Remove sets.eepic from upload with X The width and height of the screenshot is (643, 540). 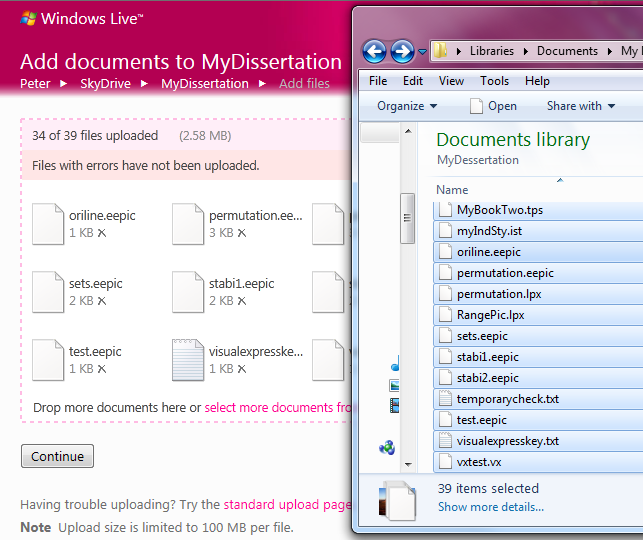tap(102, 301)
